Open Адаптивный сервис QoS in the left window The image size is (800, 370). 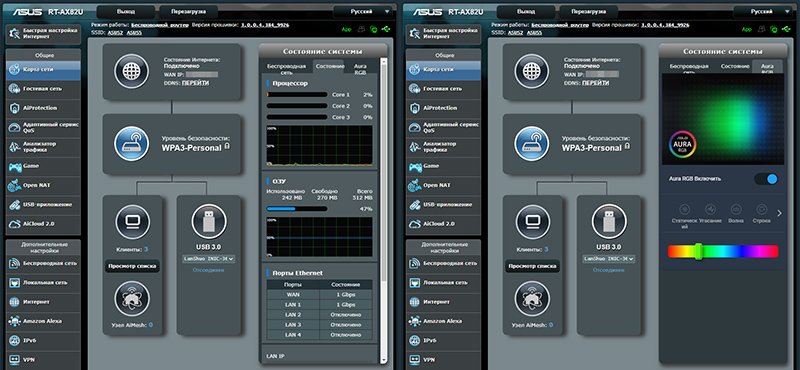pos(43,127)
